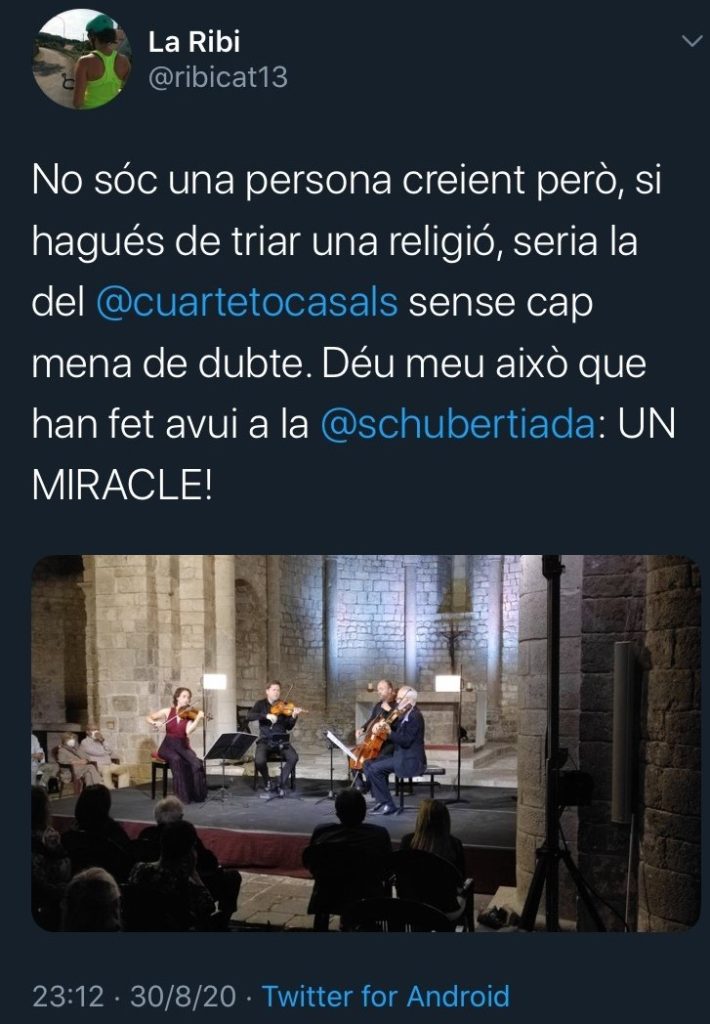Expand the tweet options chevron

[x=691, y=42]
